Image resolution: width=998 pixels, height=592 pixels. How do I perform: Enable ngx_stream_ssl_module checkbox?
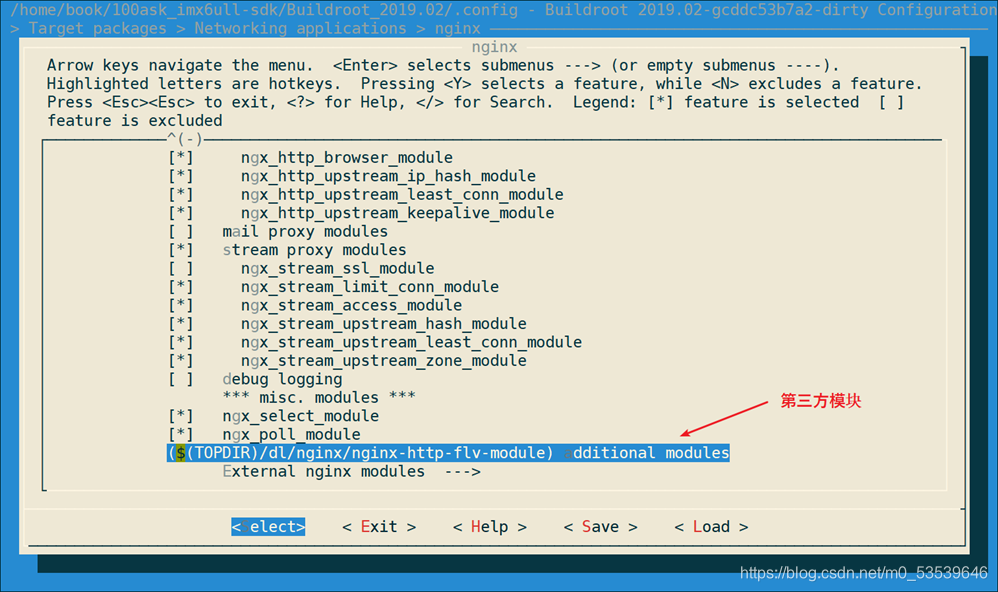tap(181, 268)
